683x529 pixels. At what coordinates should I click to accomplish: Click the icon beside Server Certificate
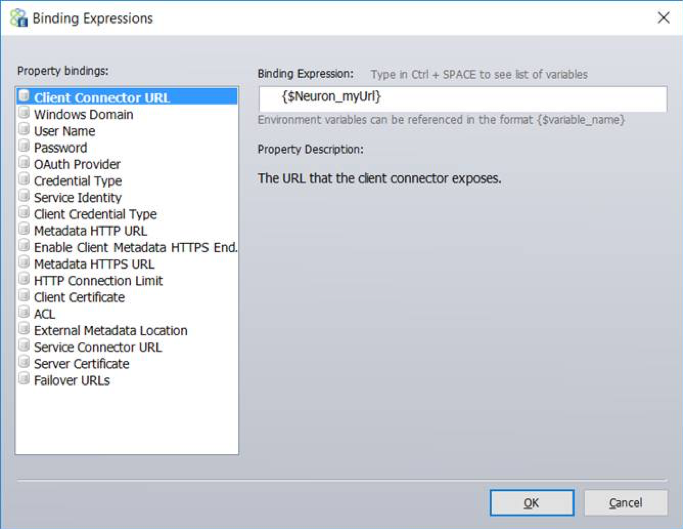click(x=24, y=362)
